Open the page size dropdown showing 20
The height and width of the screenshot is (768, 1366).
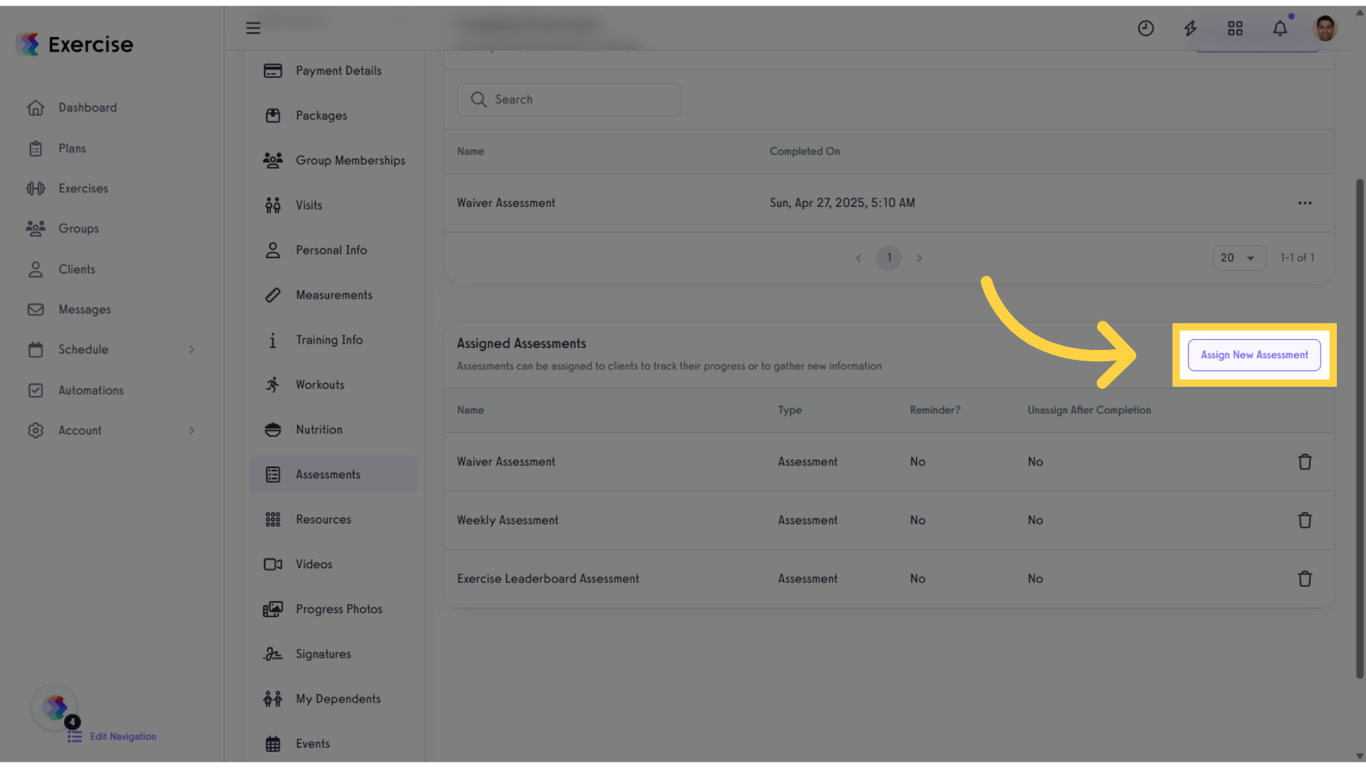click(x=1239, y=257)
